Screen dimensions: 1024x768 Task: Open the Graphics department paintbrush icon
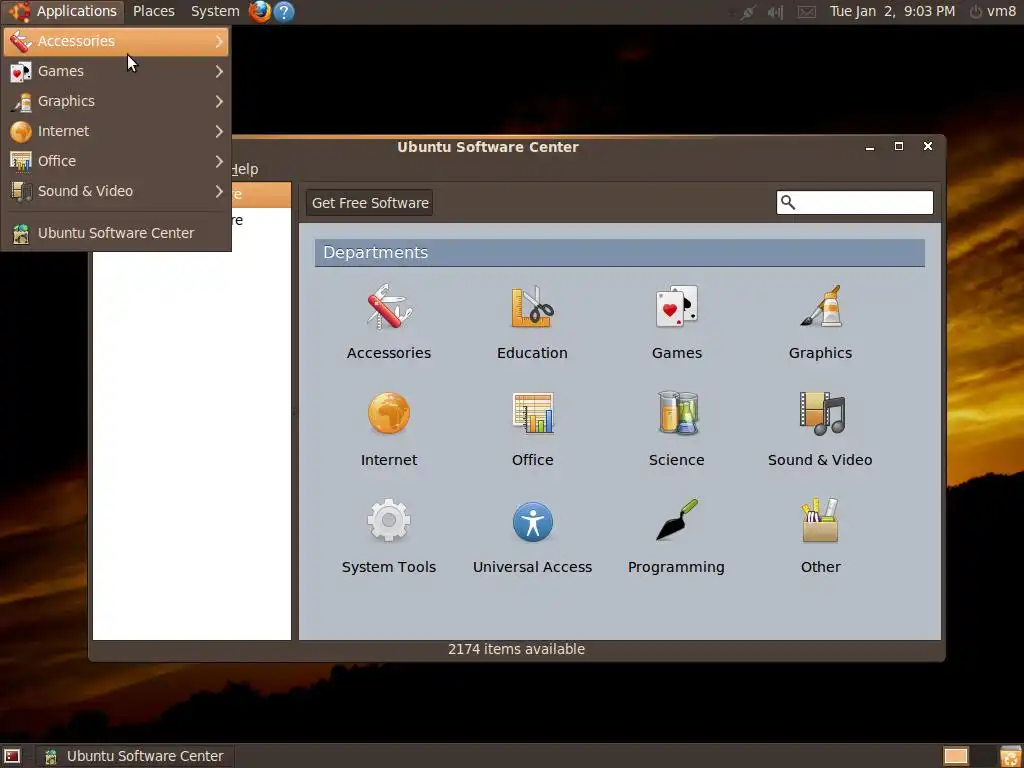(x=820, y=306)
